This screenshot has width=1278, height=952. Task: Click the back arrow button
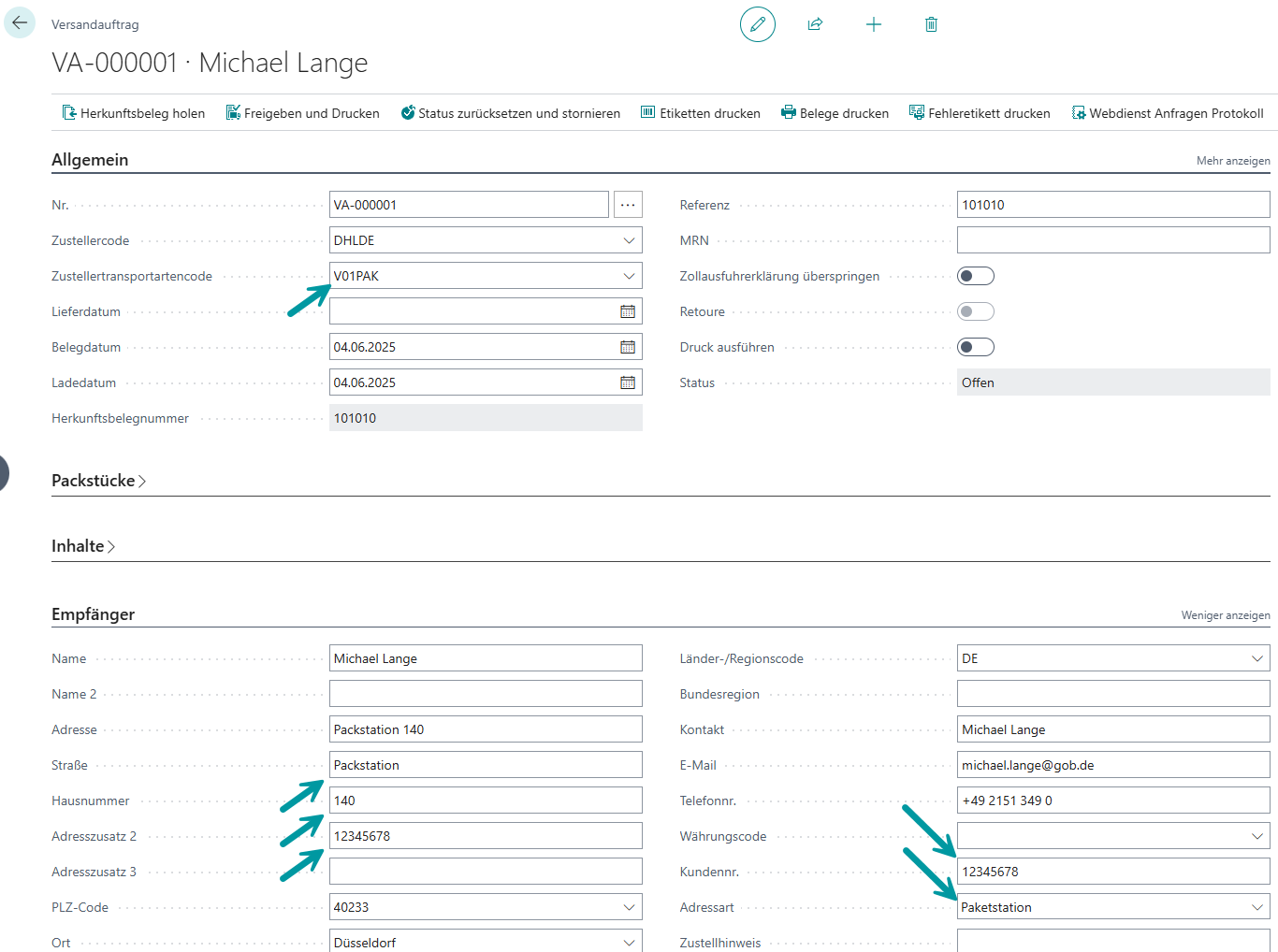coord(20,23)
